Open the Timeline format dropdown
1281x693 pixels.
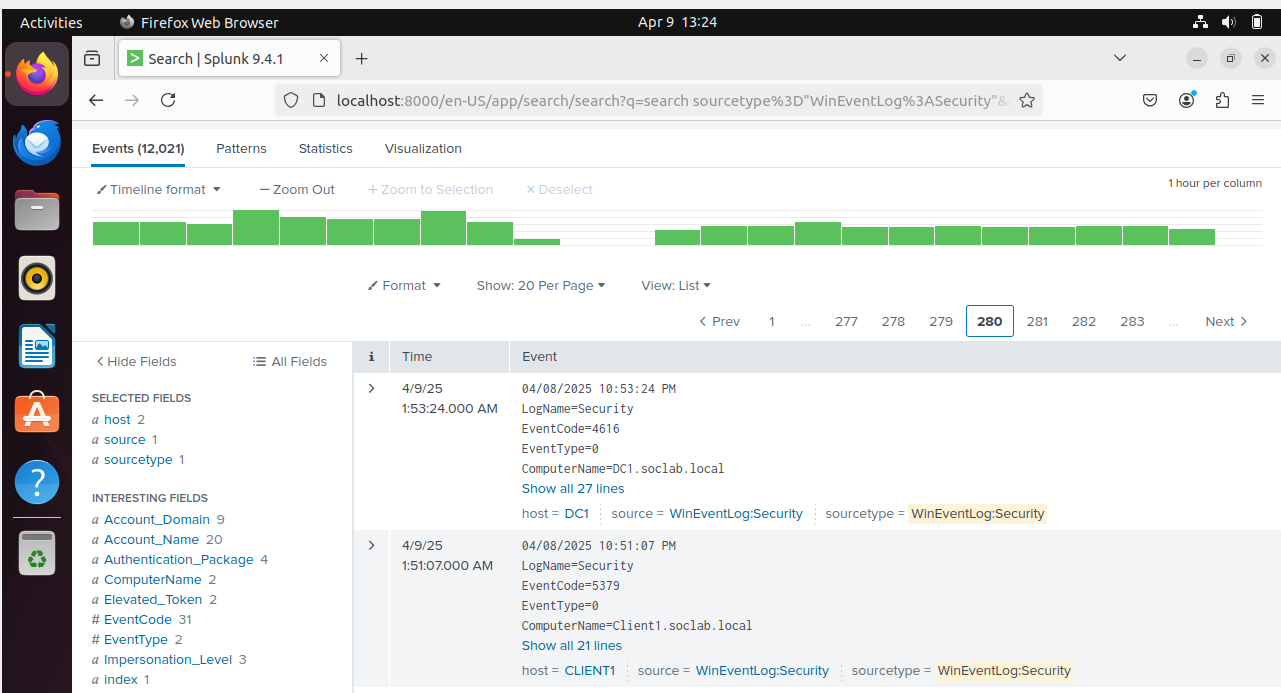pyautogui.click(x=158, y=189)
